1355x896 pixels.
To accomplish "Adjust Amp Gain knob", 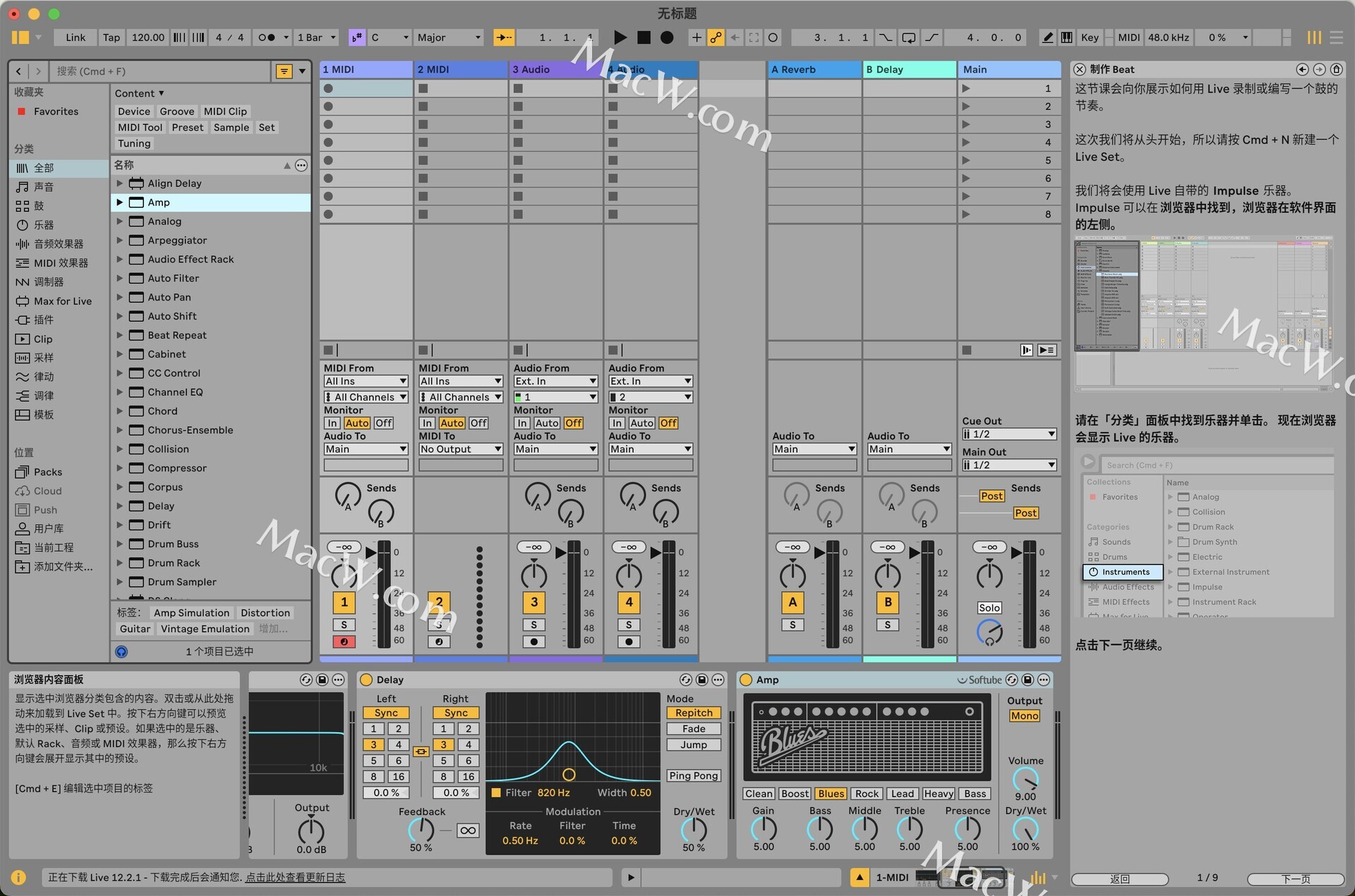I will [x=764, y=828].
